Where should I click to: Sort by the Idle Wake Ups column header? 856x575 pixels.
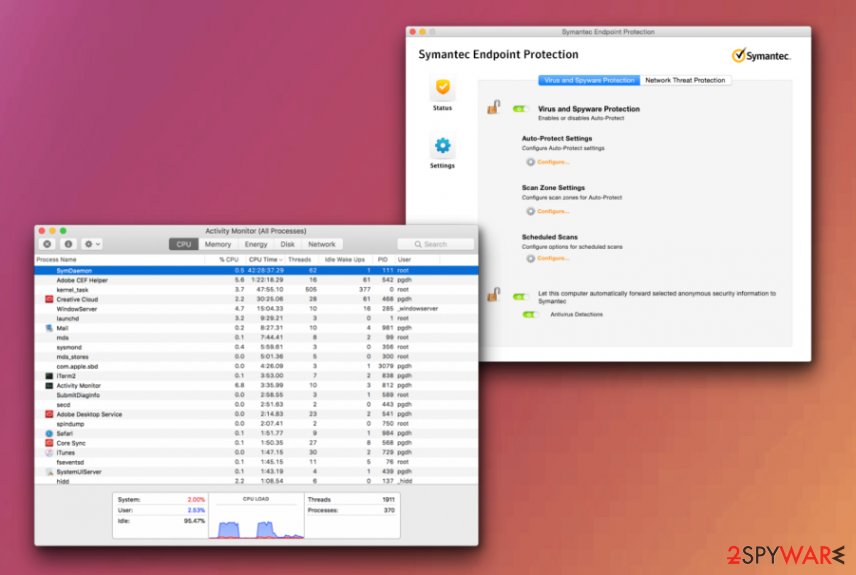pyautogui.click(x=345, y=260)
